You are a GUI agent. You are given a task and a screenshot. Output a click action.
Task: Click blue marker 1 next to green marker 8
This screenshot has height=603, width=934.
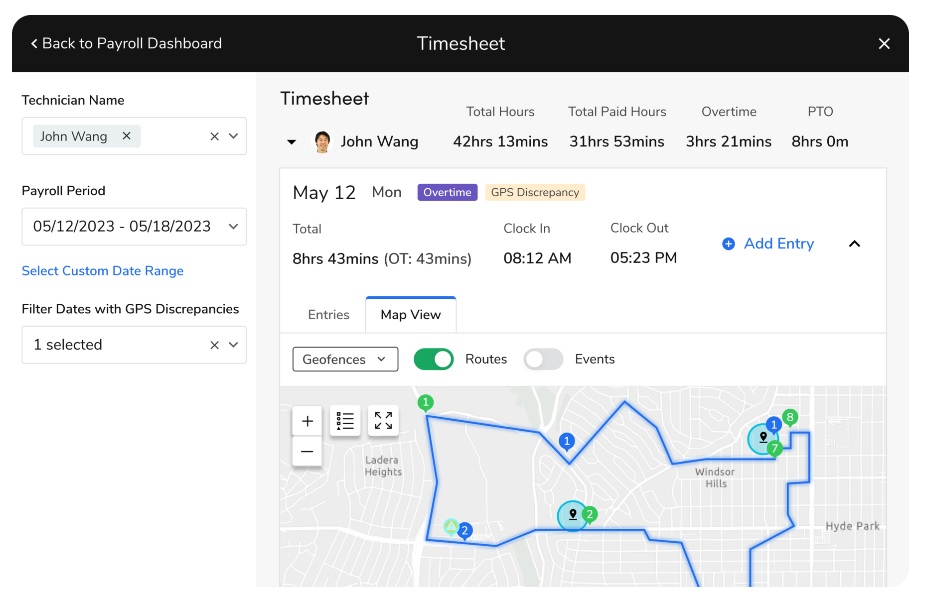[x=774, y=425]
